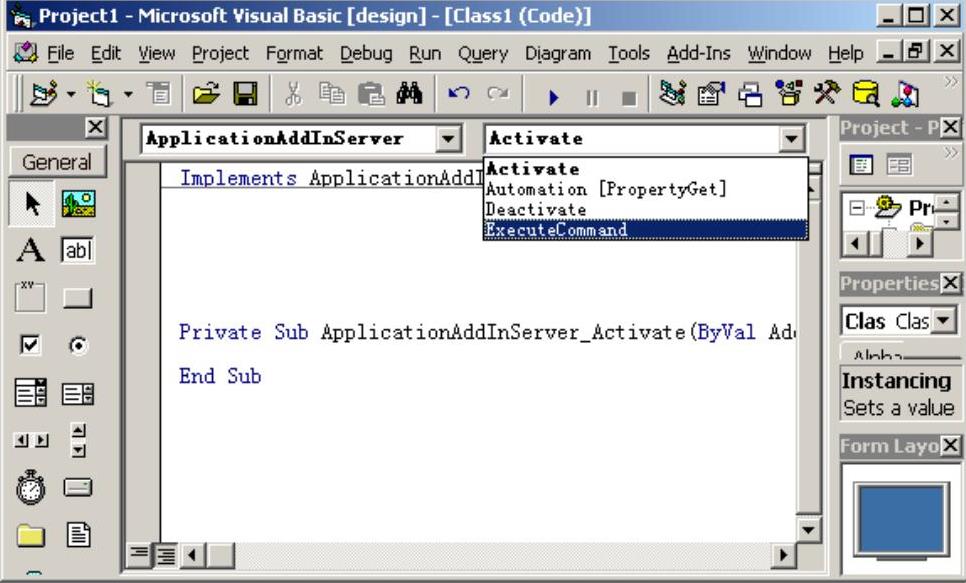Click View Code icon in Project panel
Viewport: 966px width, 583px height.
click(861, 165)
